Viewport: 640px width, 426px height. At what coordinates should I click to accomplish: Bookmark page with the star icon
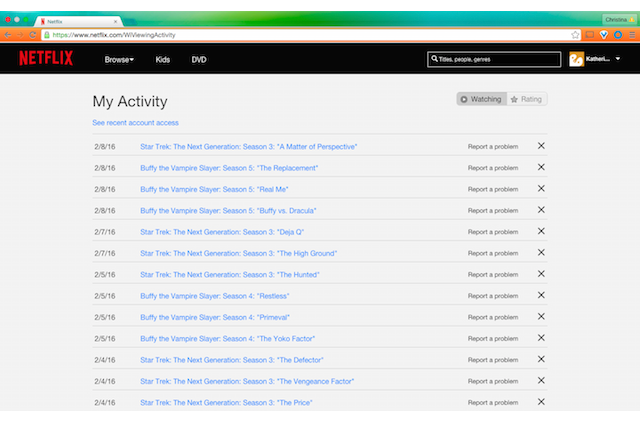pos(575,34)
